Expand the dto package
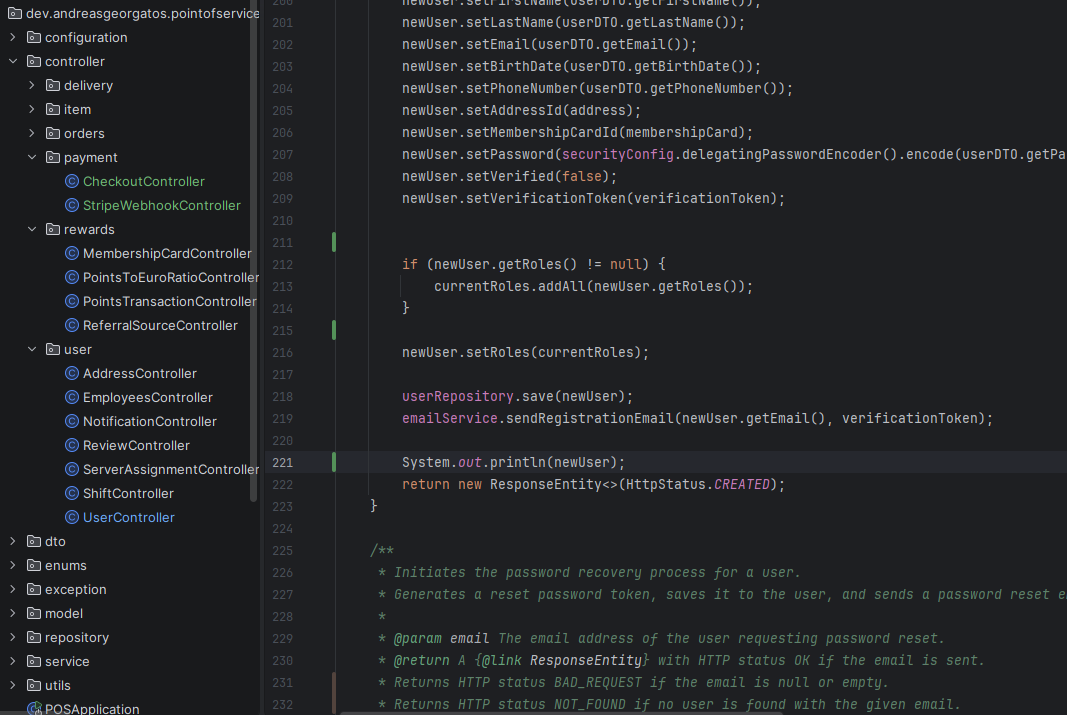The height and width of the screenshot is (715, 1067). (x=12, y=541)
